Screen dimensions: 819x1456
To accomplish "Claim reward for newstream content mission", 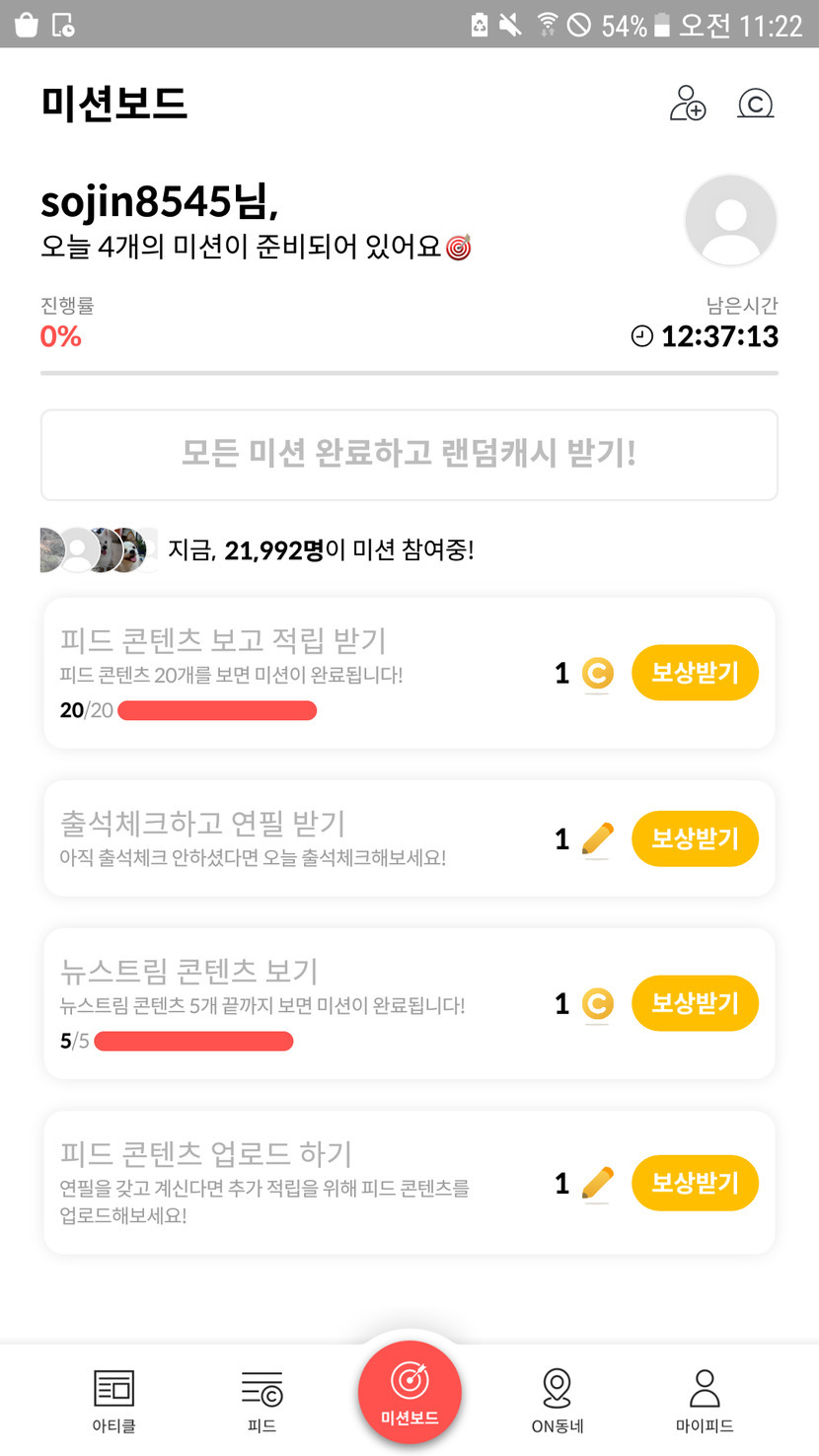I will pyautogui.click(x=695, y=1003).
